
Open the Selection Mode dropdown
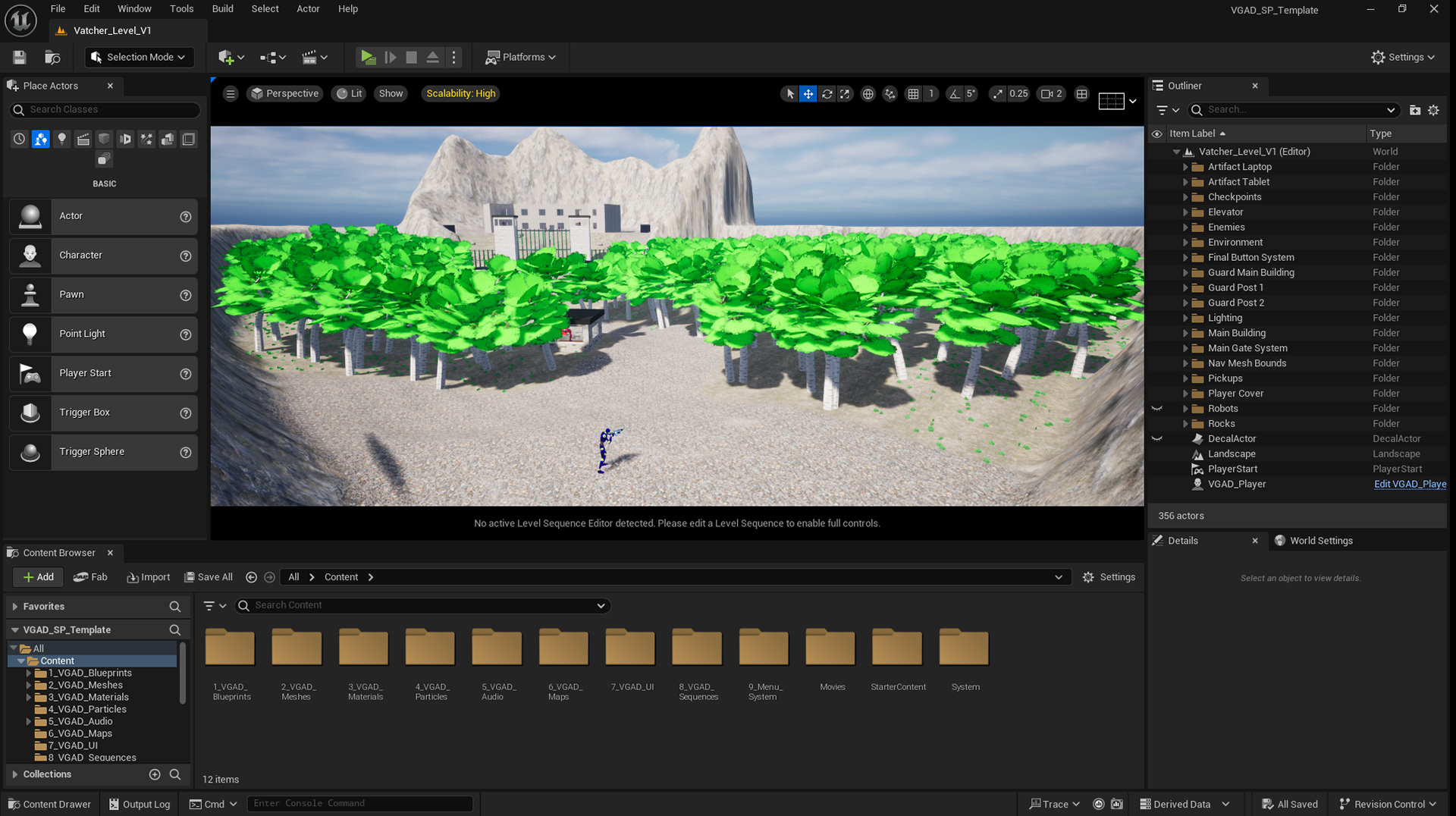coord(139,57)
